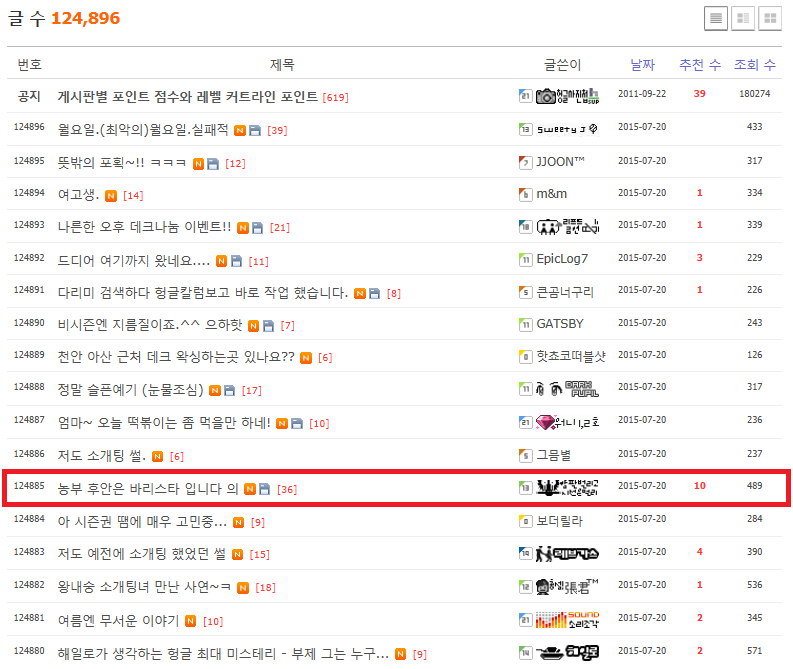This screenshot has width=793, height=669.
Task: Click the level icon beside author GATSBY
Action: click(525, 324)
